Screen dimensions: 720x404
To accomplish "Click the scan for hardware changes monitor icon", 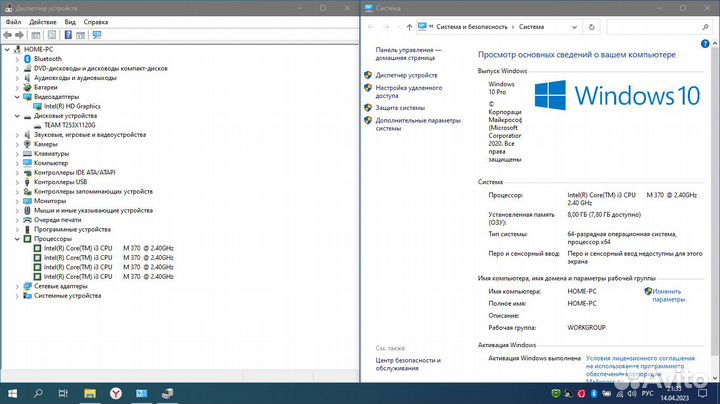I will 96,35.
